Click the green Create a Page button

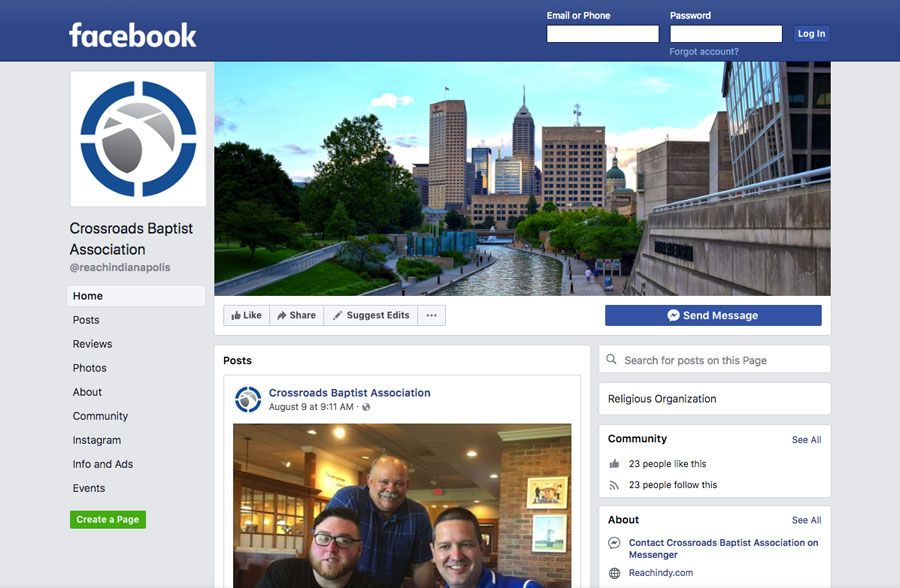pos(108,520)
